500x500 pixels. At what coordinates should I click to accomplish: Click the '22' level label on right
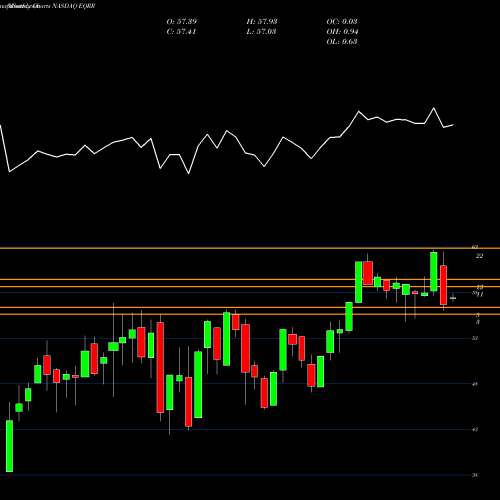pyautogui.click(x=479, y=256)
